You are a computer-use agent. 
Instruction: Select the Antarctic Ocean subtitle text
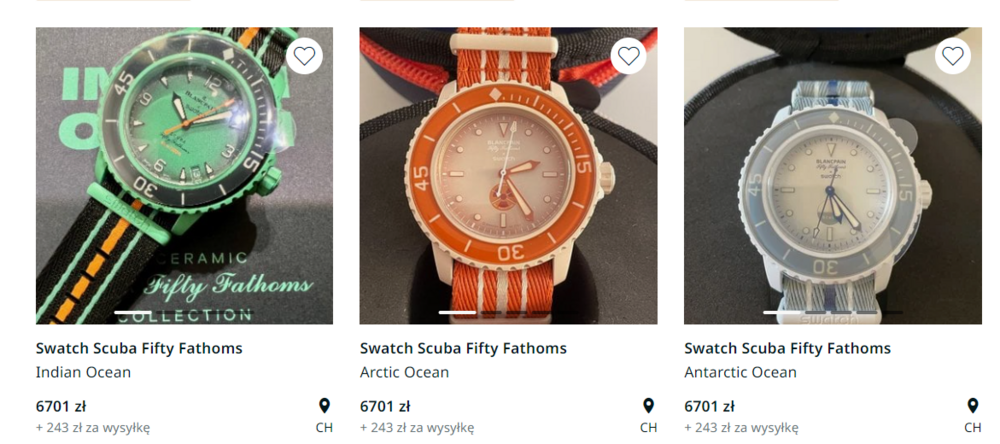(740, 372)
